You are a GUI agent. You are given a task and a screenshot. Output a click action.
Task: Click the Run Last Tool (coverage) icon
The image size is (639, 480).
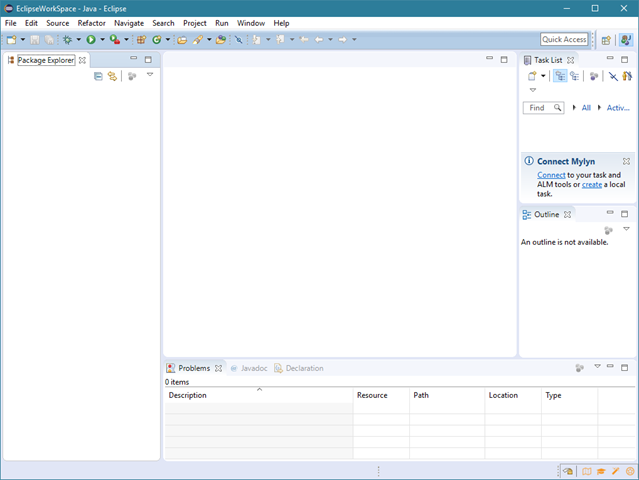[115, 40]
